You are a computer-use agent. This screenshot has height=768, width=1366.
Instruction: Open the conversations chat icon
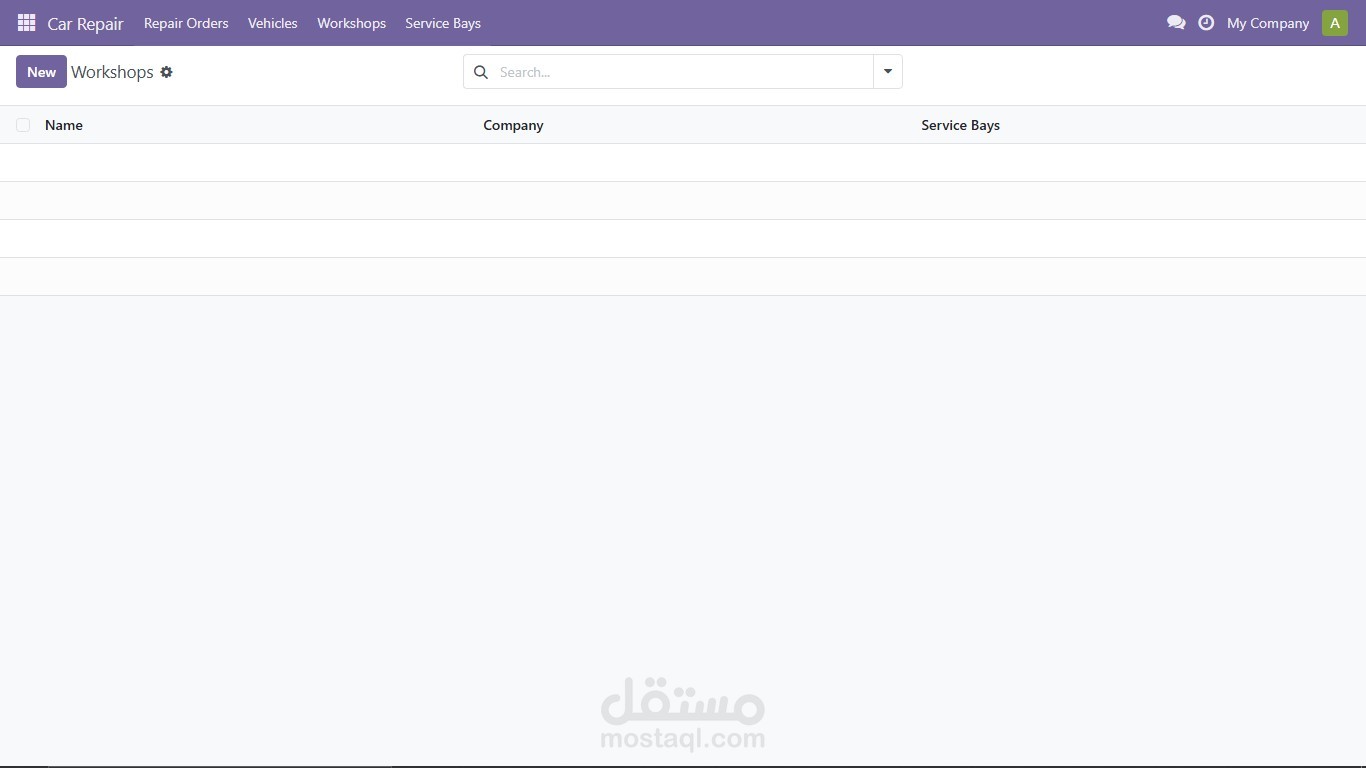(1176, 23)
